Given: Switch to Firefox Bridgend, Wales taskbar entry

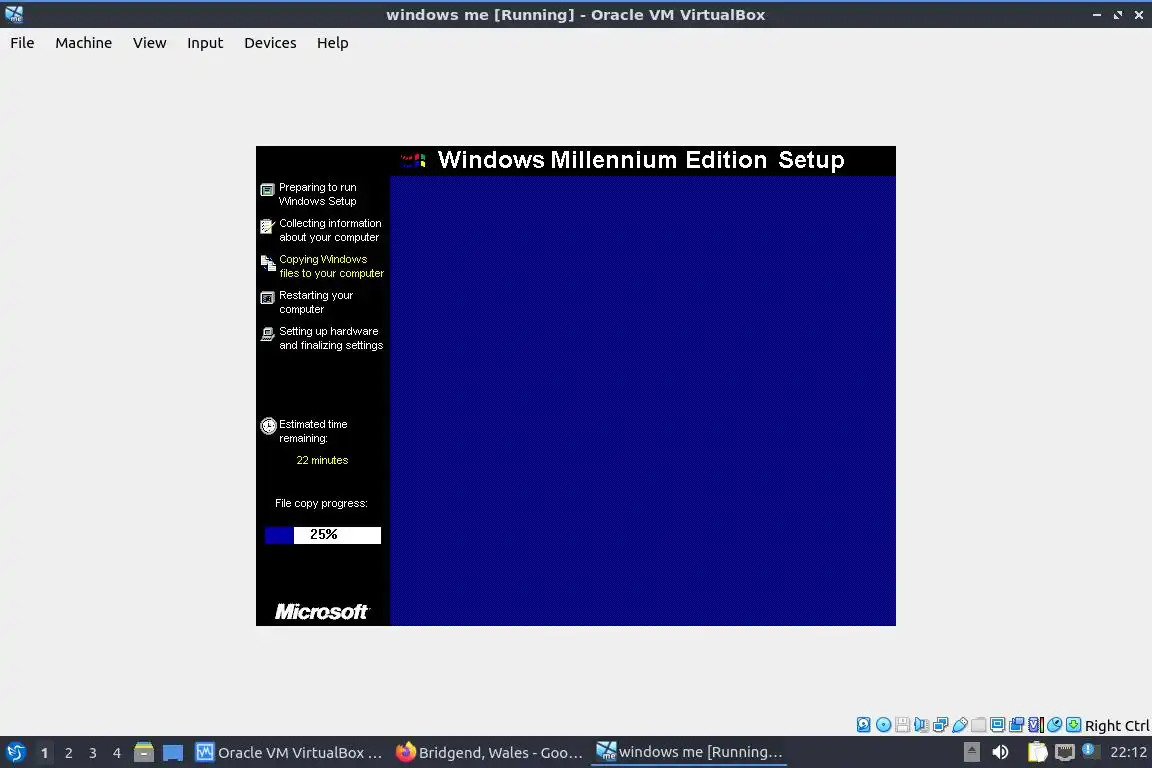Looking at the screenshot, I should click(489, 753).
